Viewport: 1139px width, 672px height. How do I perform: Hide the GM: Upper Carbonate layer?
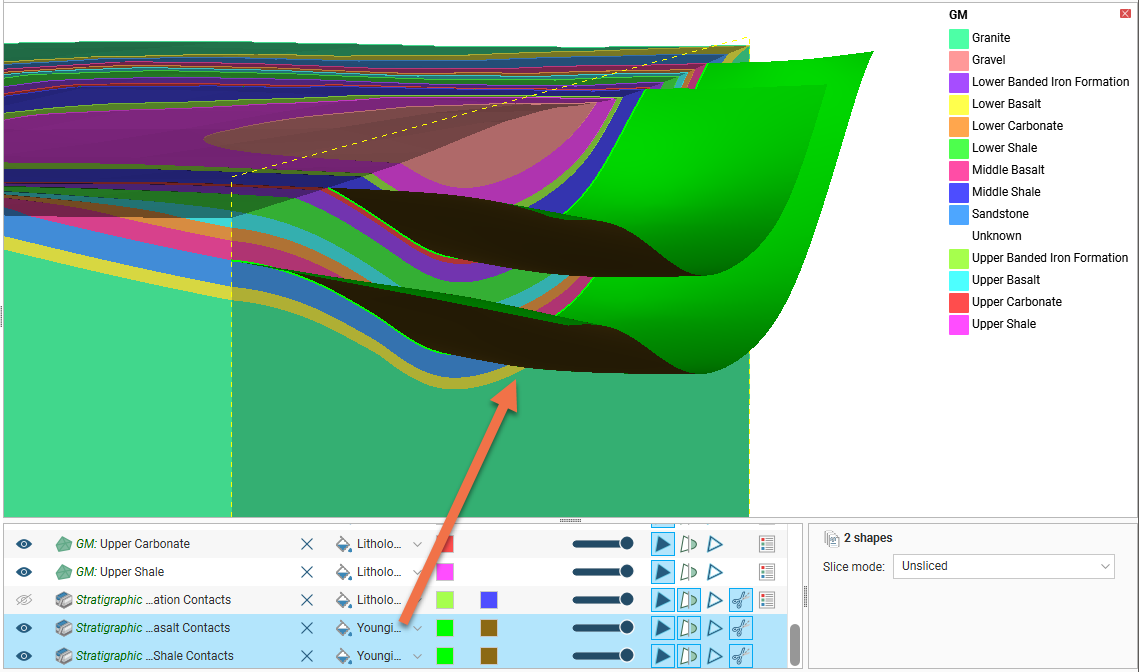(24, 544)
